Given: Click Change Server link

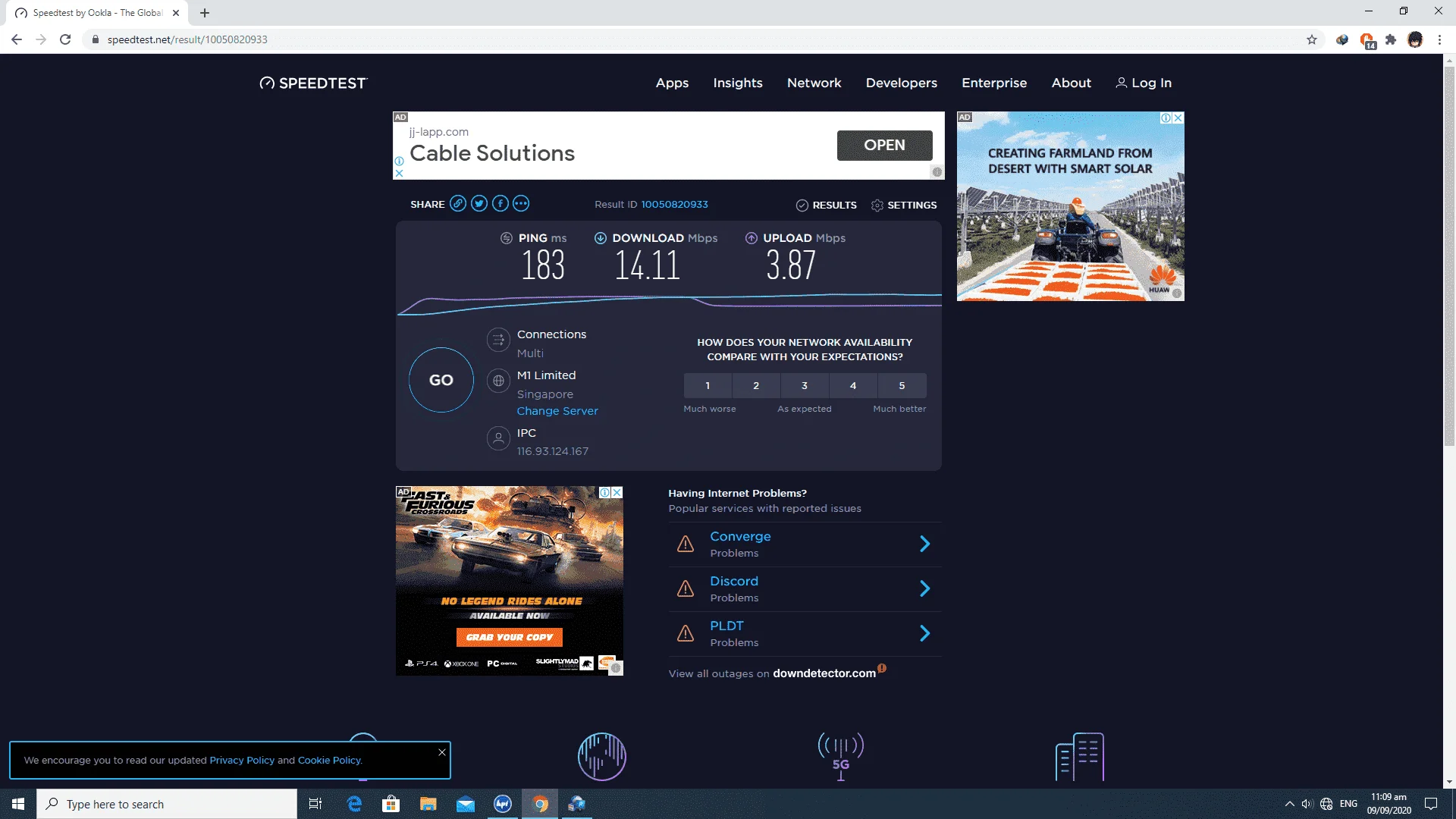Looking at the screenshot, I should 557,411.
